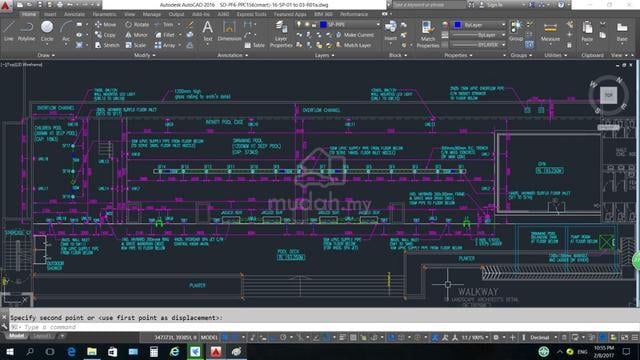Activate the Move tool

(x=105, y=24)
